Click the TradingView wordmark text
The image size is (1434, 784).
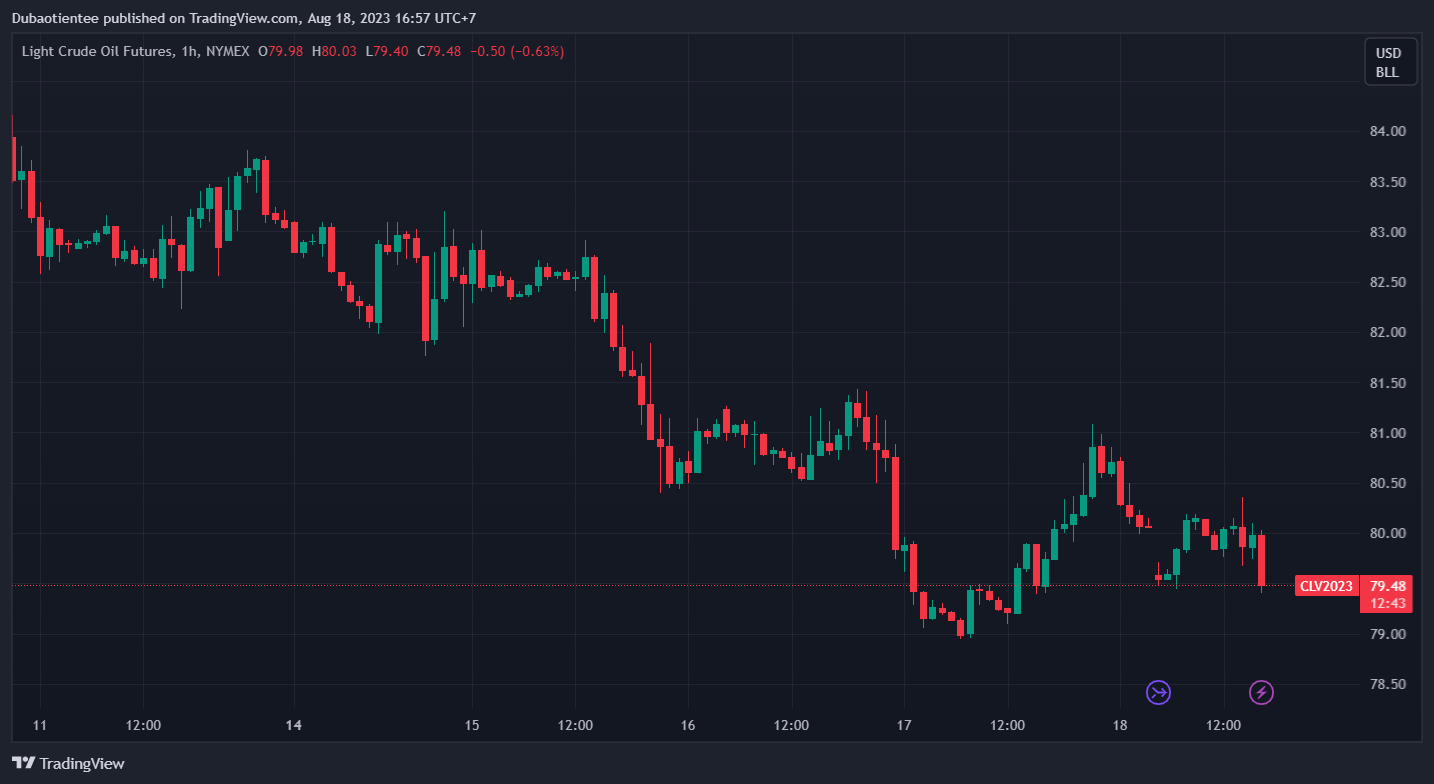click(82, 764)
